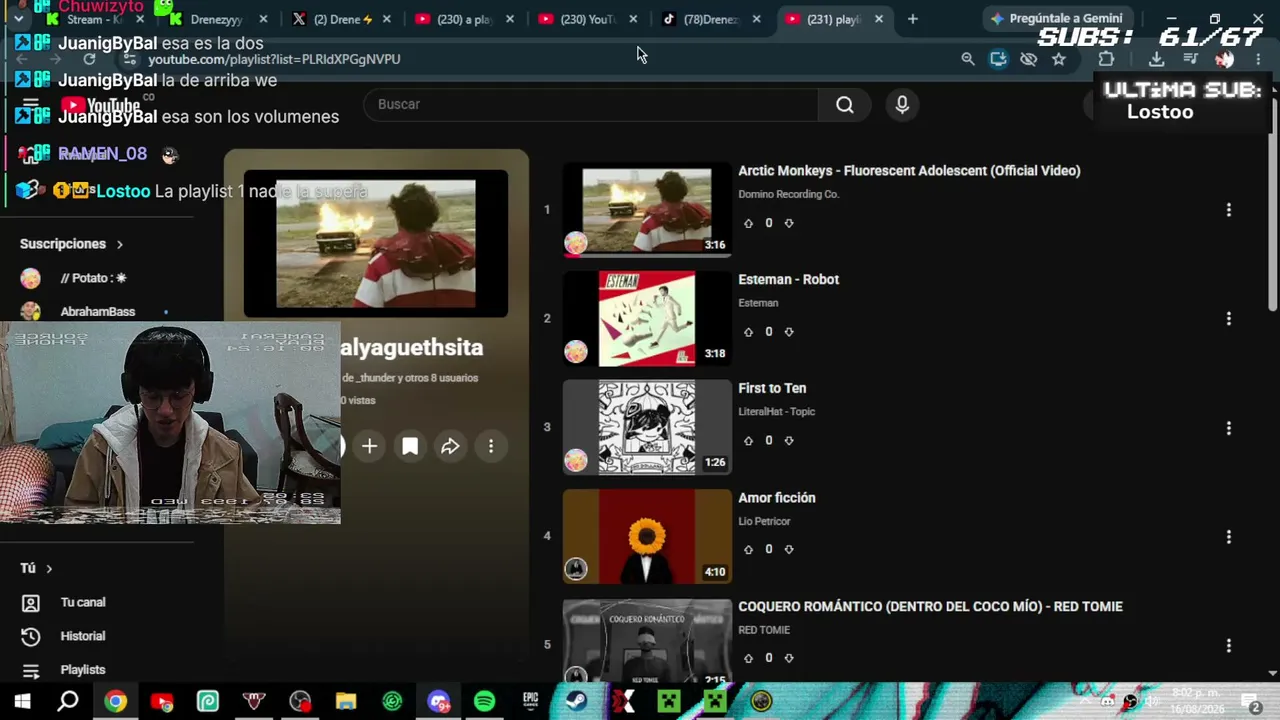Click the page vertical scrollbar down arrow

(1272, 673)
